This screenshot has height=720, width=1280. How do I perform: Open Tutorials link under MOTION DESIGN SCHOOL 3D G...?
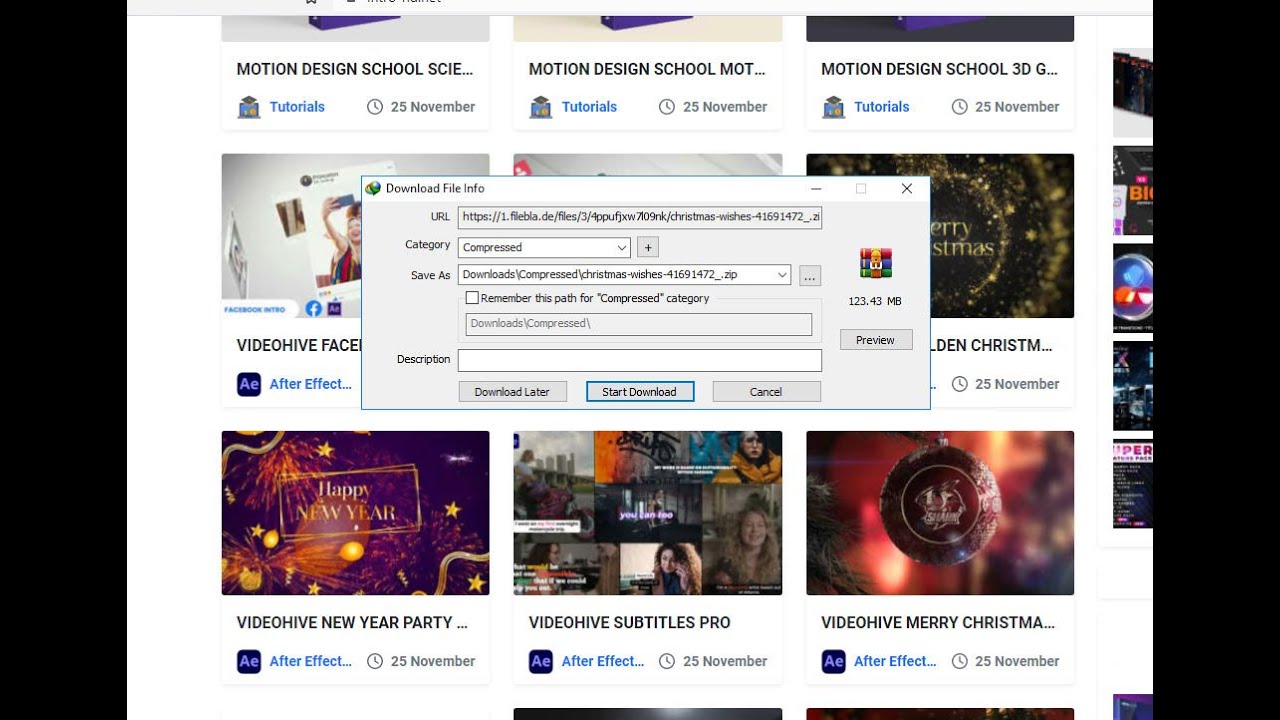(881, 107)
